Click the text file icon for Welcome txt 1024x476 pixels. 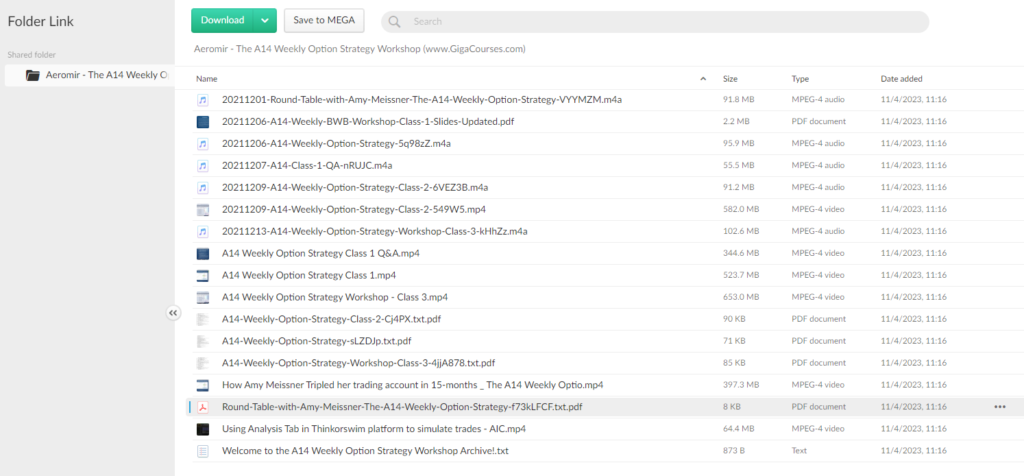[203, 451]
